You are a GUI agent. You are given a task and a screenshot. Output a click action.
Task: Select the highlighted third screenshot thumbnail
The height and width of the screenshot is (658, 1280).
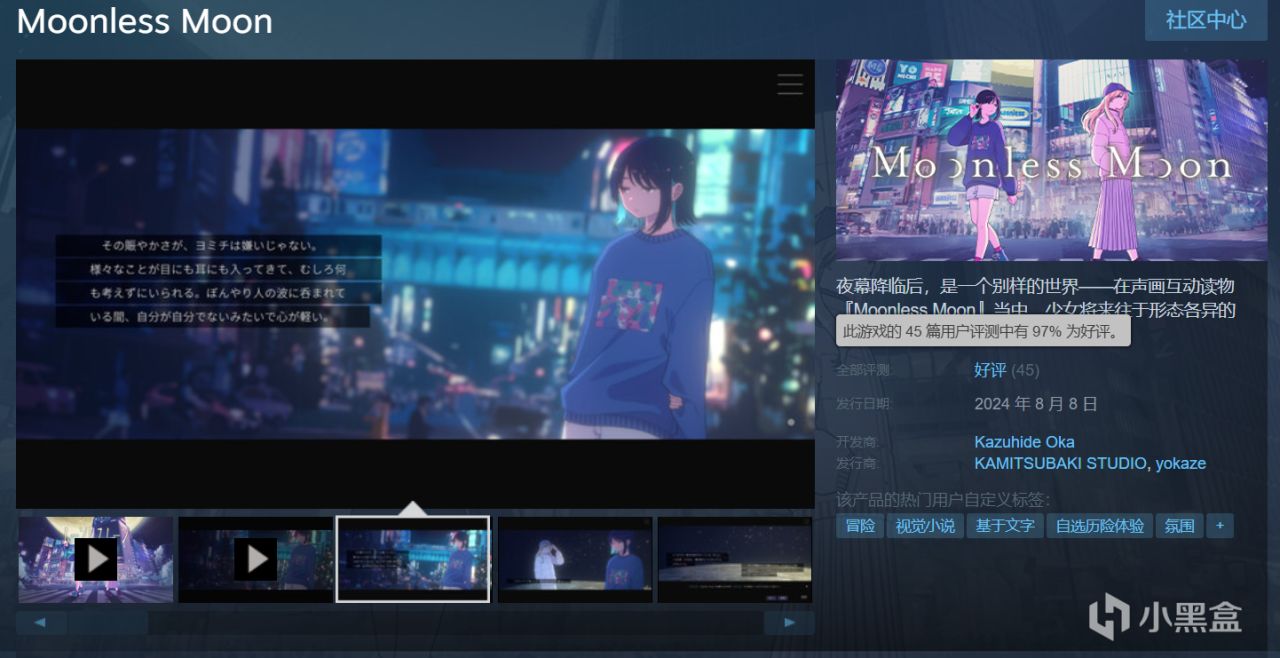click(413, 559)
